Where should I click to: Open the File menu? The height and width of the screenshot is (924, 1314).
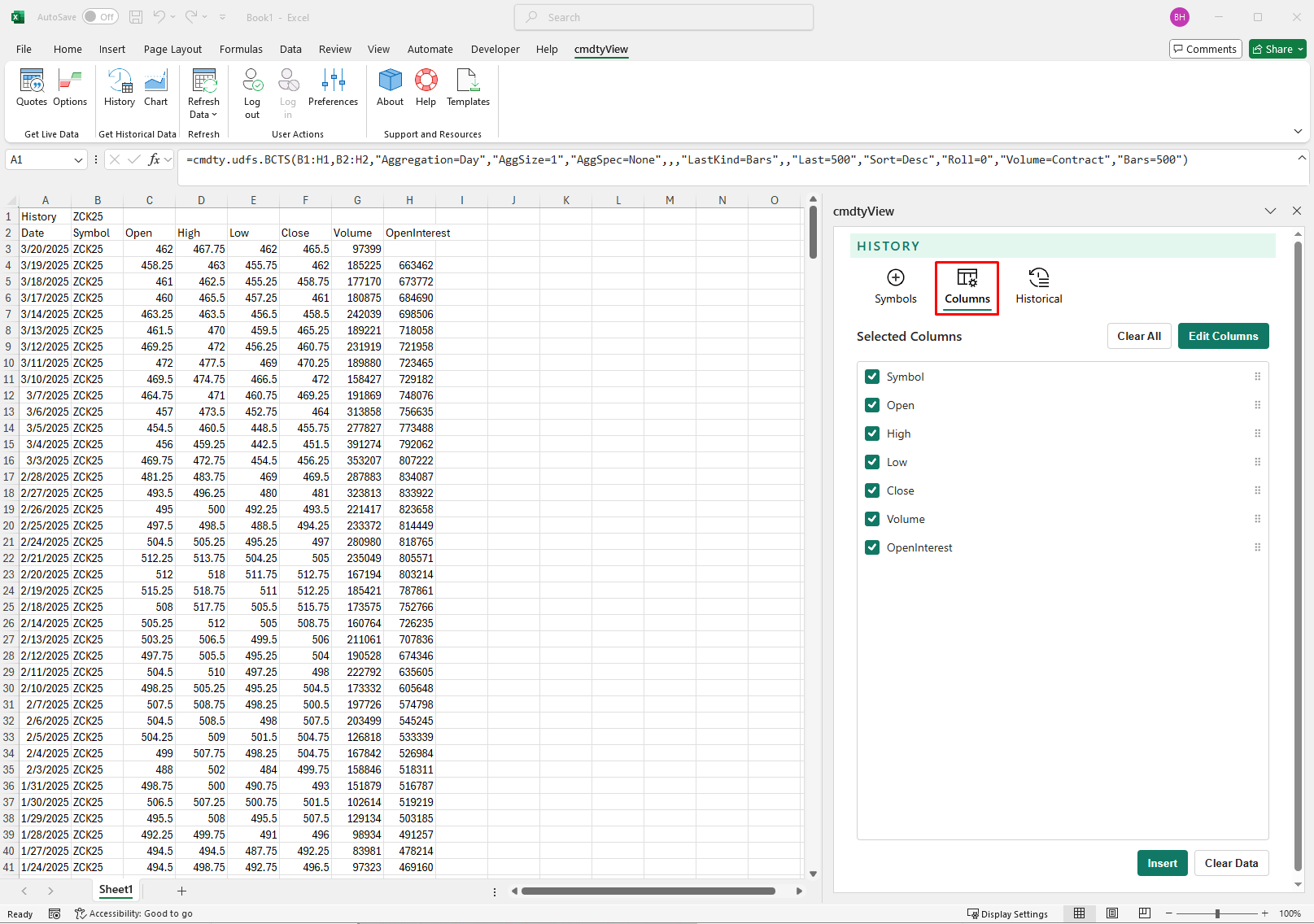[x=24, y=49]
